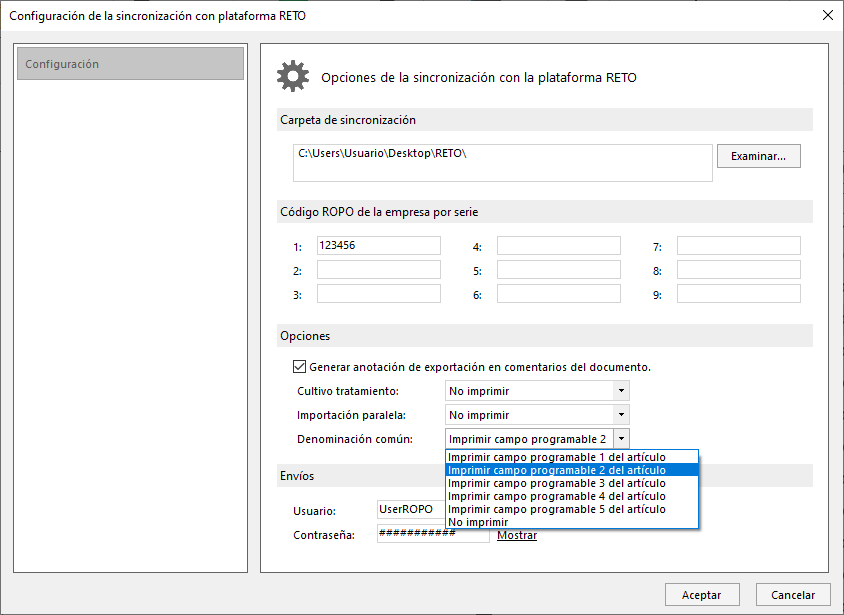This screenshot has width=844, height=615.
Task: Click the Contraseña password field
Action: pyautogui.click(x=433, y=533)
